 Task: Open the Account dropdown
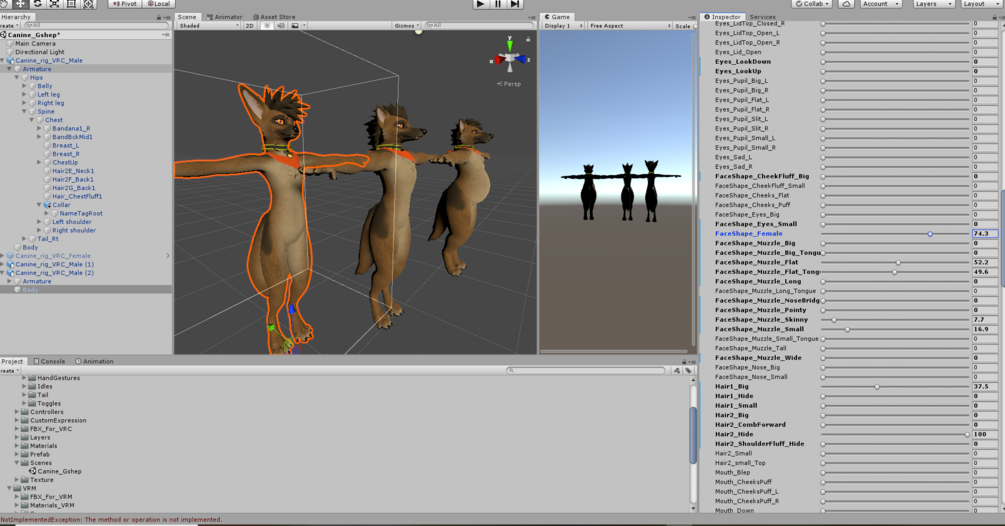click(879, 3)
